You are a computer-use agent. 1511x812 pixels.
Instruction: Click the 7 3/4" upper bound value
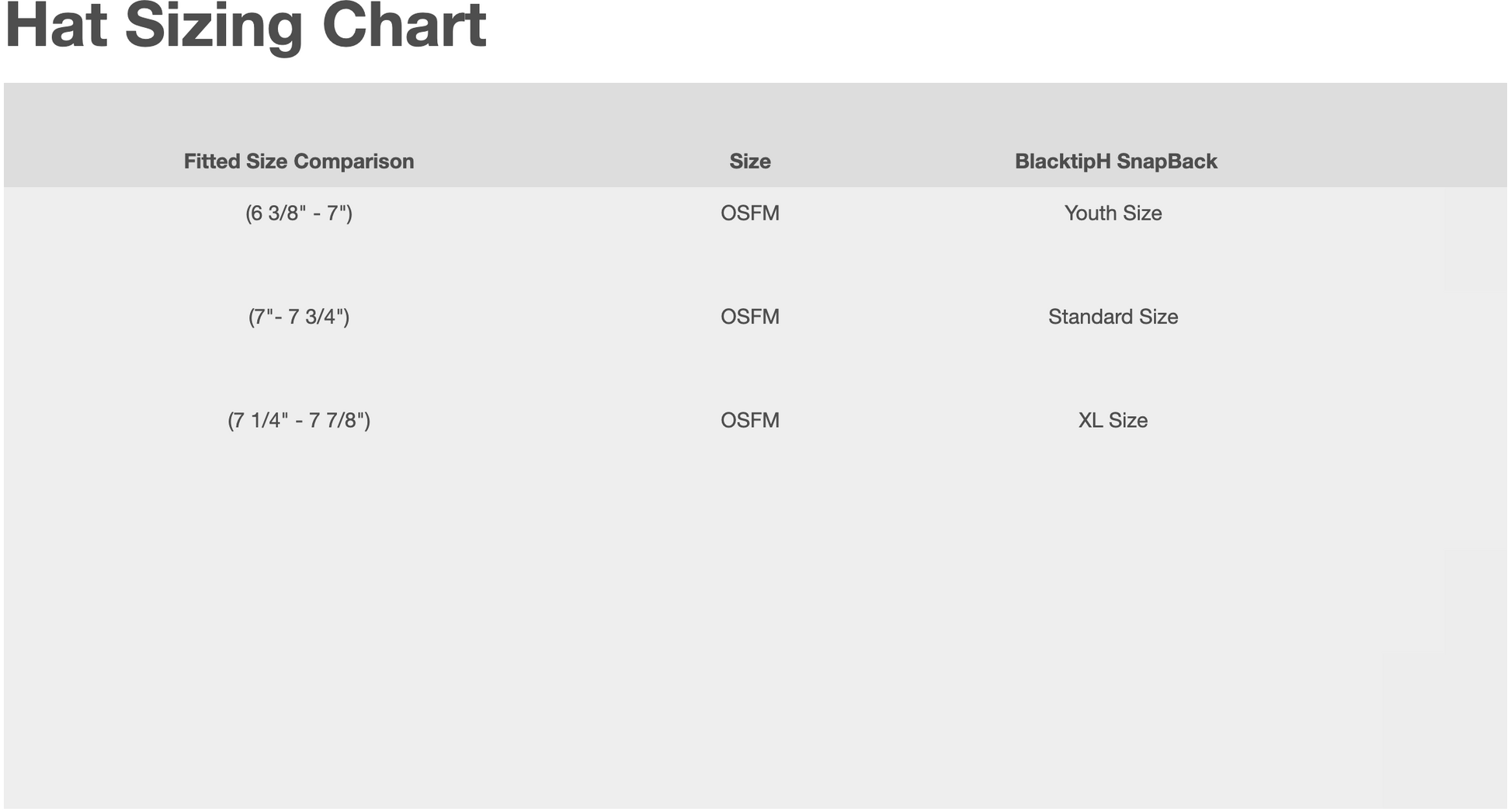tap(318, 317)
